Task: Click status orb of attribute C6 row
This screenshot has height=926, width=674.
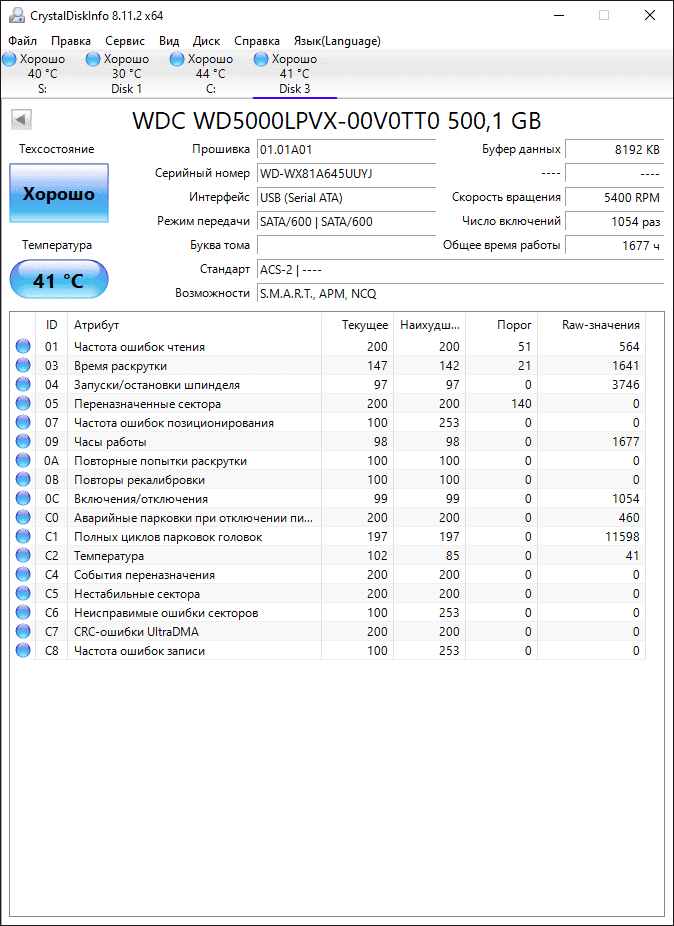Action: click(22, 613)
